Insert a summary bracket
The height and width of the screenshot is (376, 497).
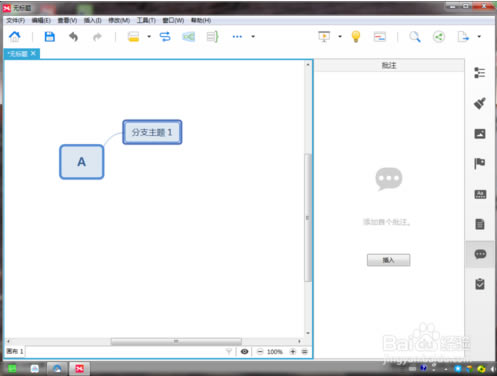(212, 36)
